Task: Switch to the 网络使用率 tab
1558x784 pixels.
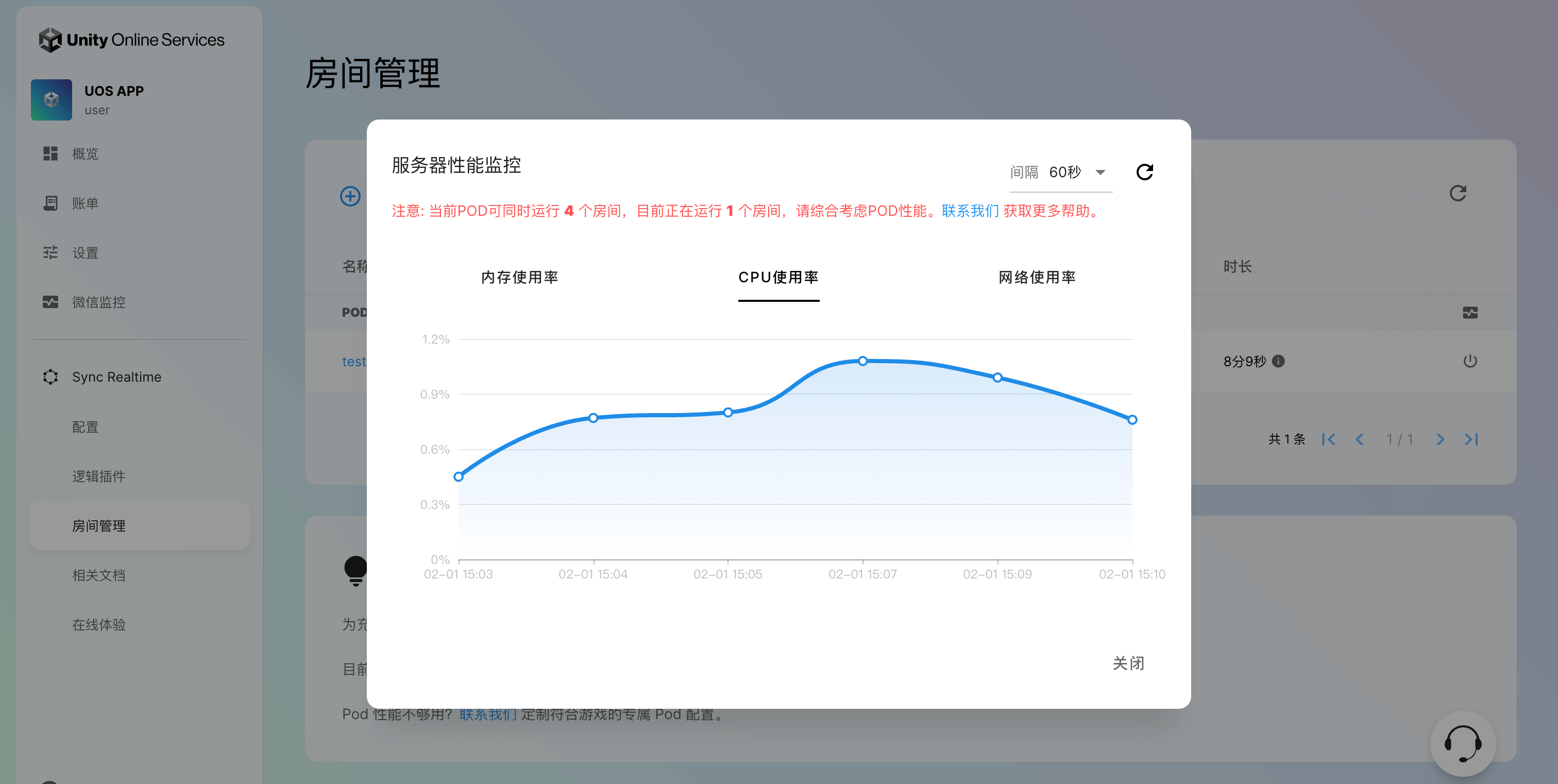Action: (1037, 278)
